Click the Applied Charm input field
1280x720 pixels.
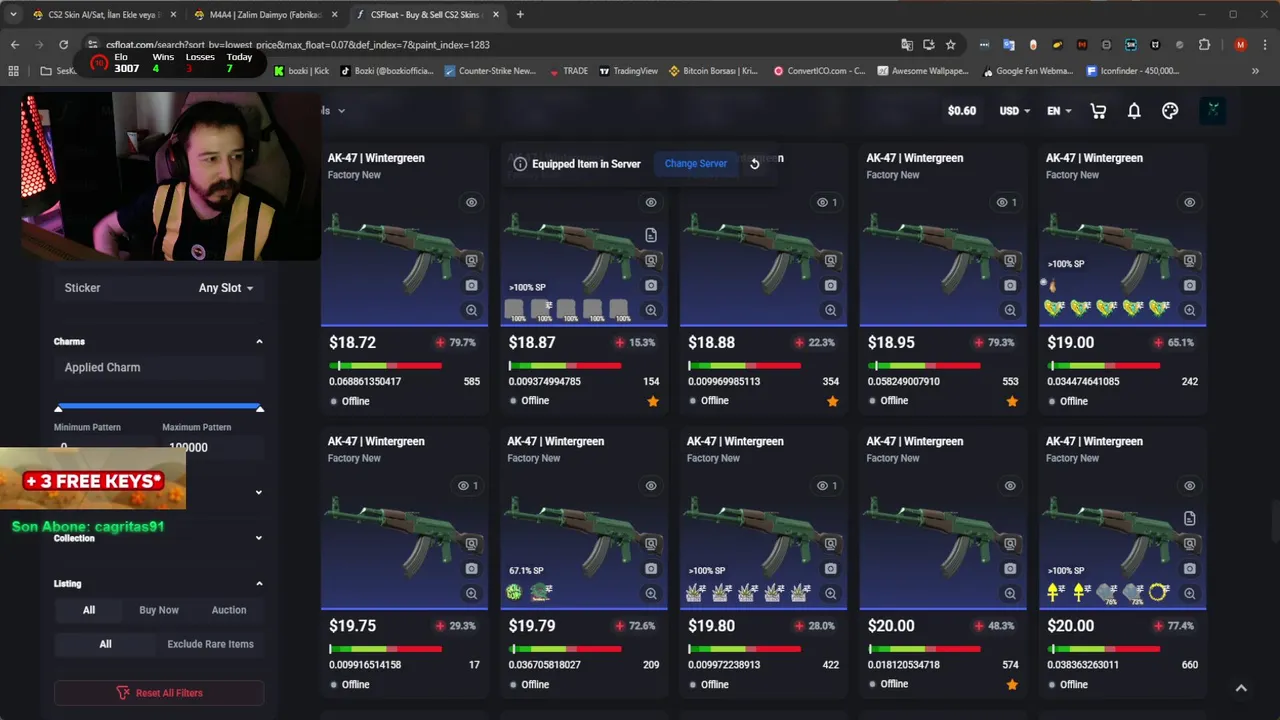159,368
